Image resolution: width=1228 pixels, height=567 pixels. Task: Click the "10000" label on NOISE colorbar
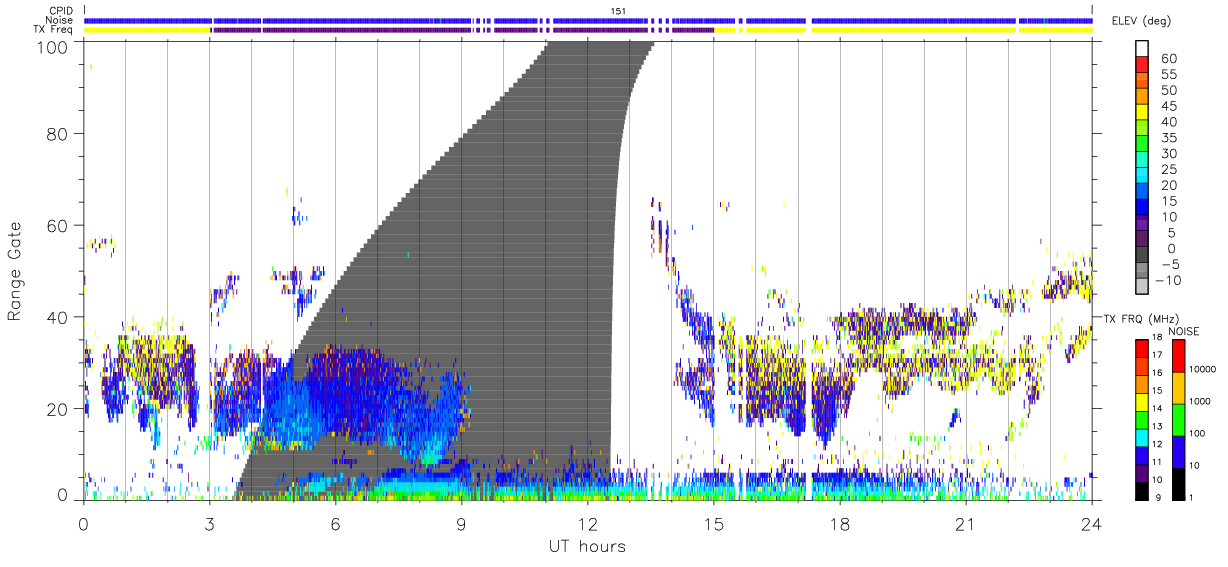[1205, 370]
